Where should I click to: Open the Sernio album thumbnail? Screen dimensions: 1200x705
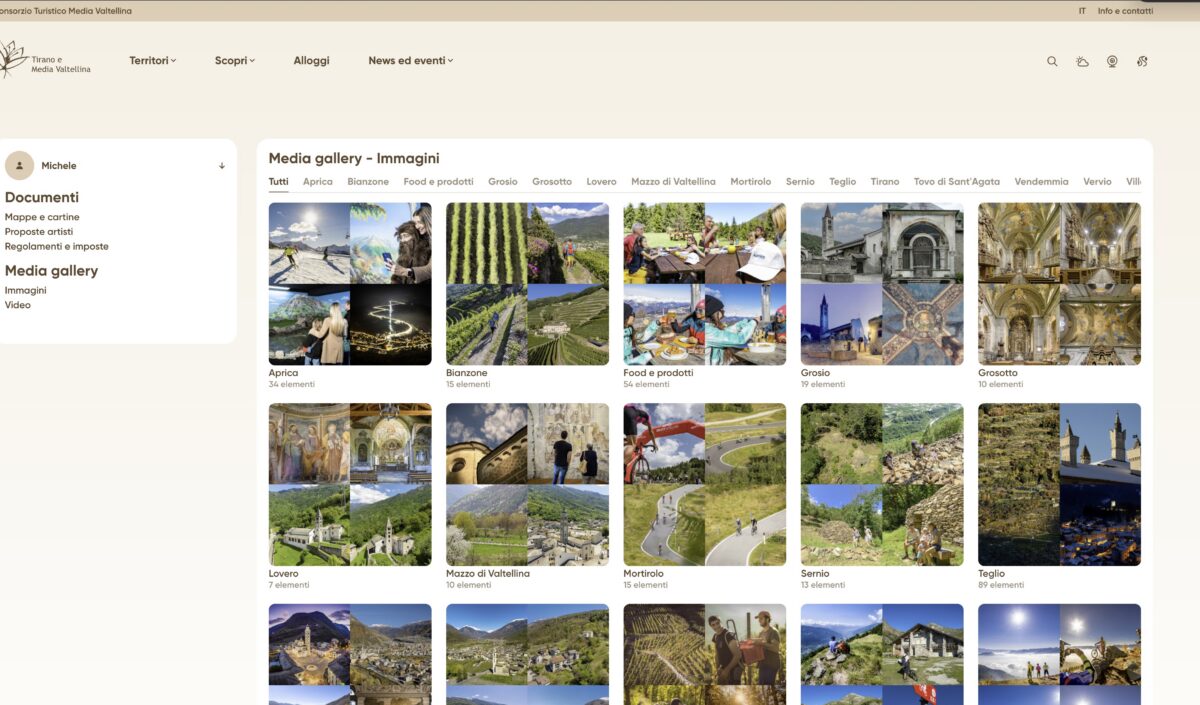click(882, 485)
